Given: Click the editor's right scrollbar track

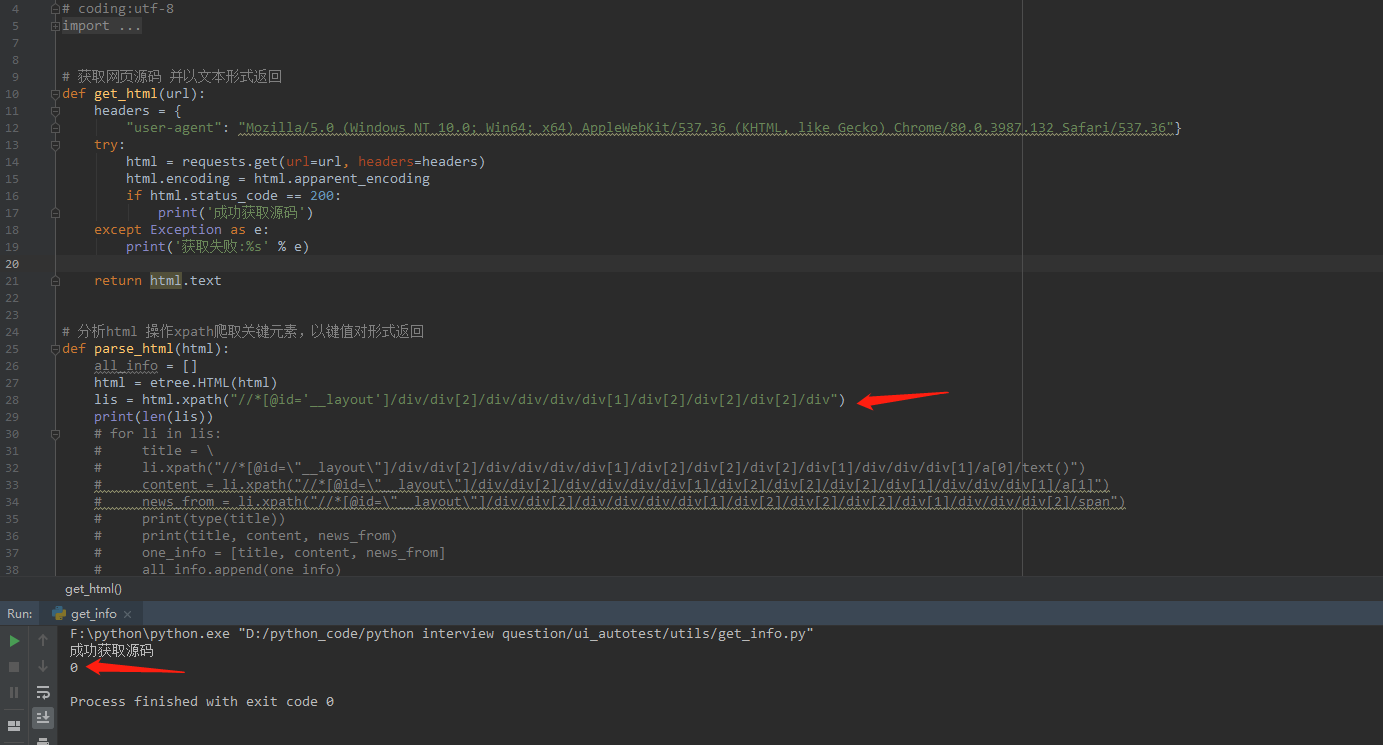Looking at the screenshot, I should [1376, 300].
